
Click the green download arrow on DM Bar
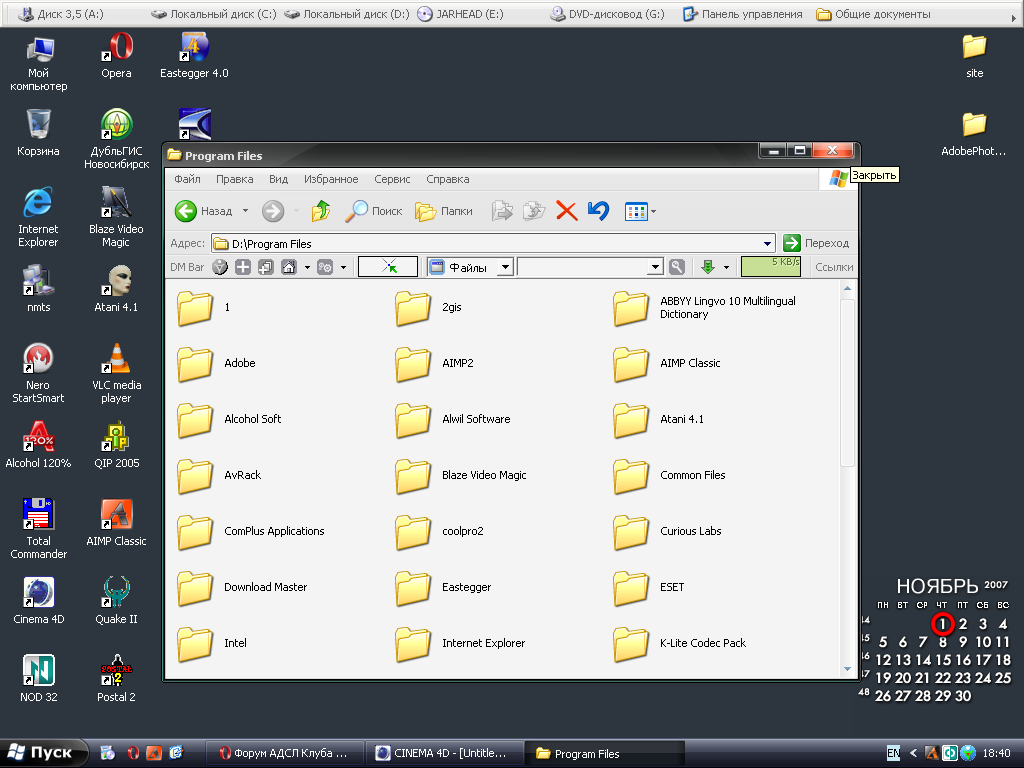707,266
